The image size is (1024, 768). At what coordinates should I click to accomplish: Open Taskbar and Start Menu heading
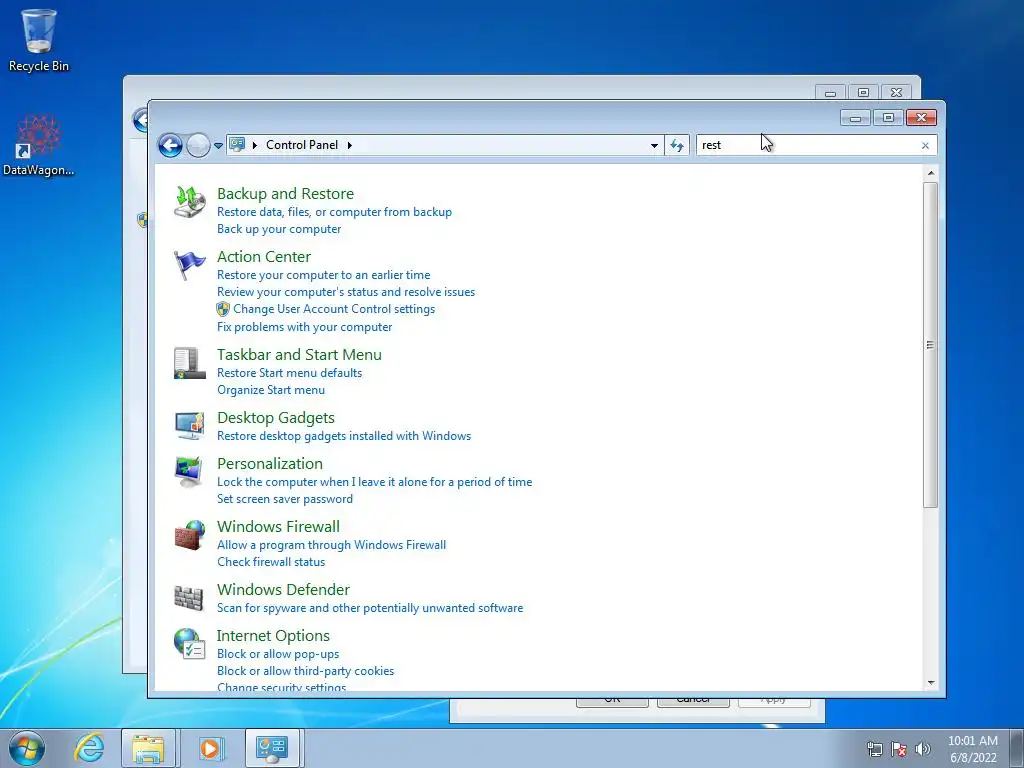tap(299, 355)
